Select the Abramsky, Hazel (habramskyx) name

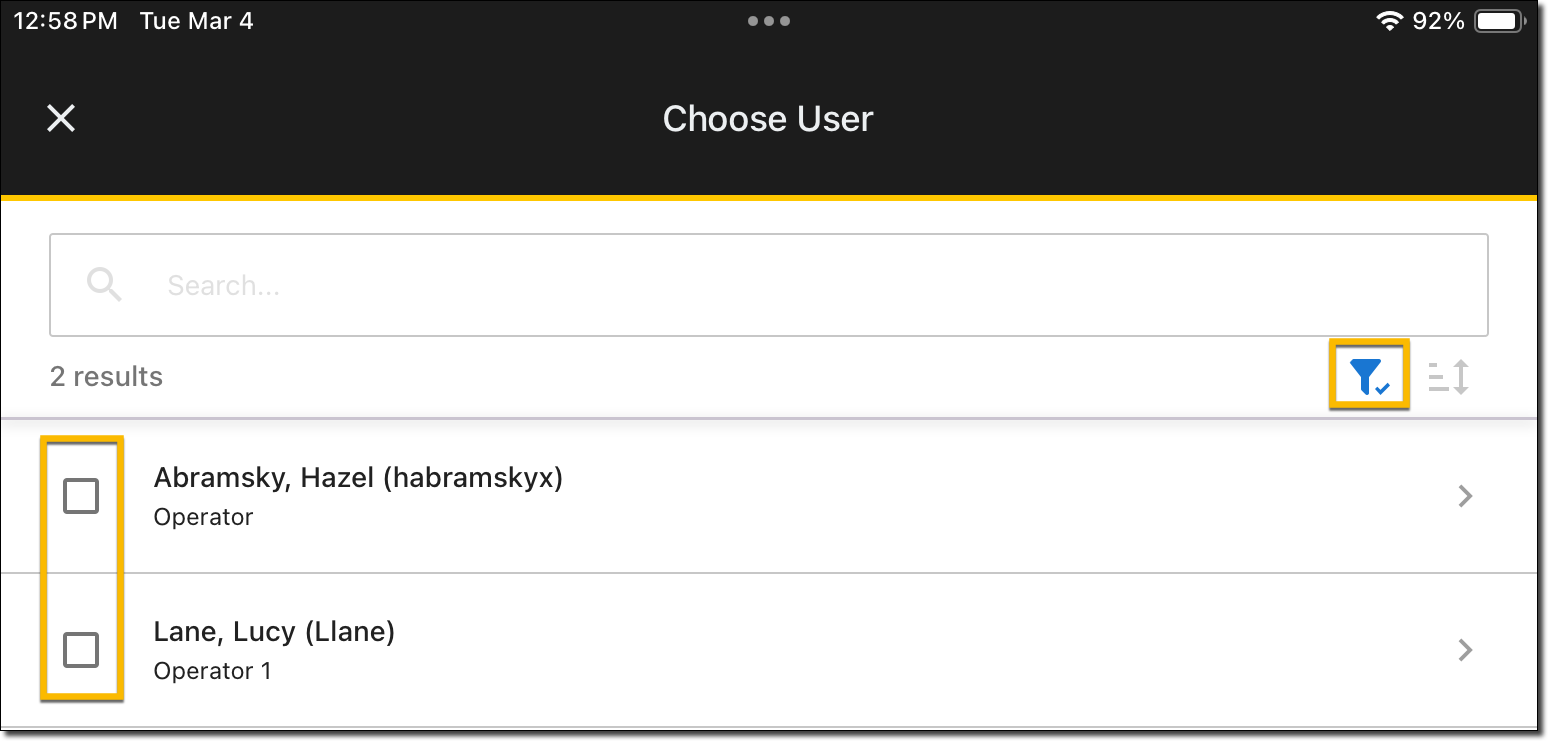(358, 478)
